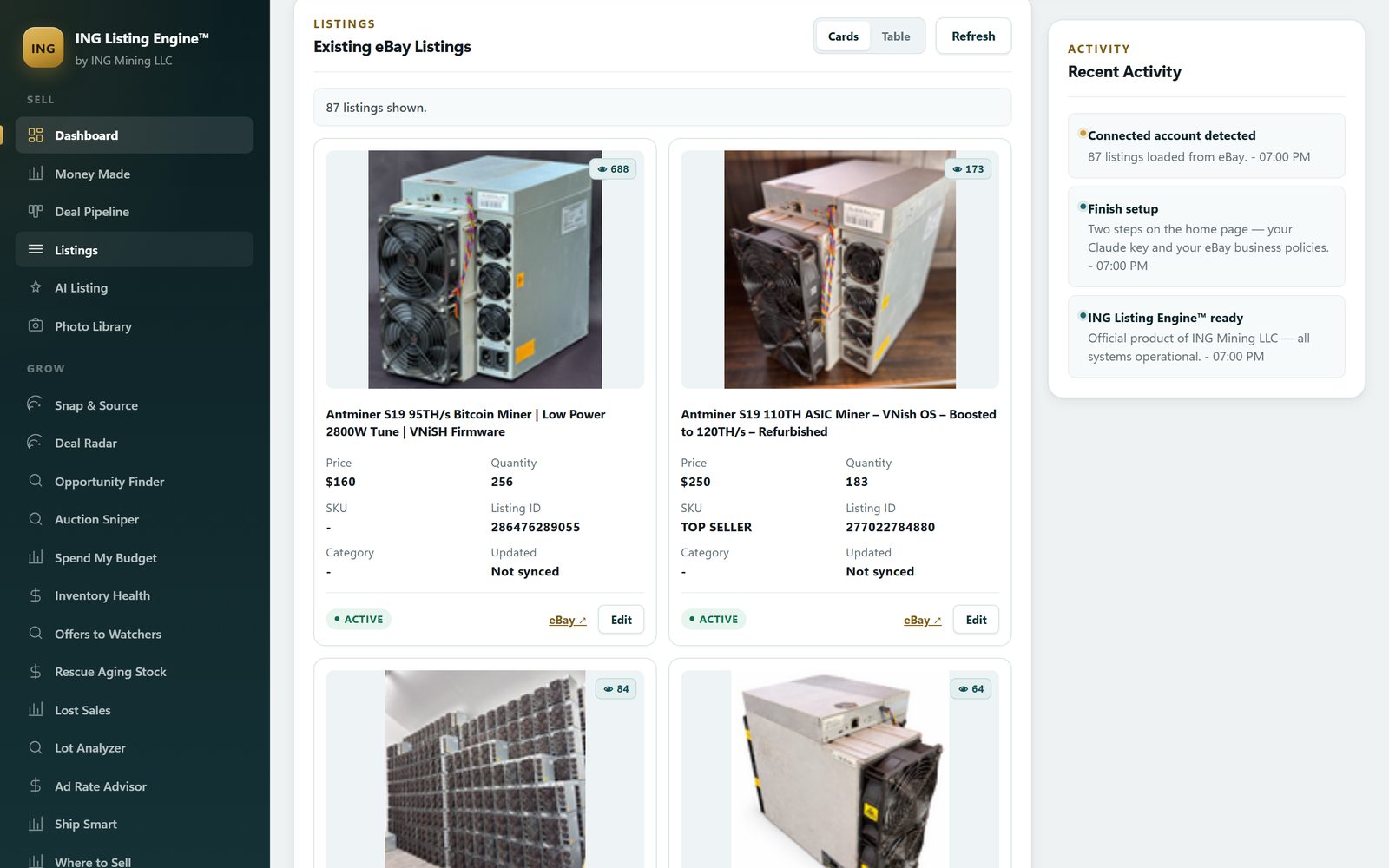Open Photo Library page

135,326
